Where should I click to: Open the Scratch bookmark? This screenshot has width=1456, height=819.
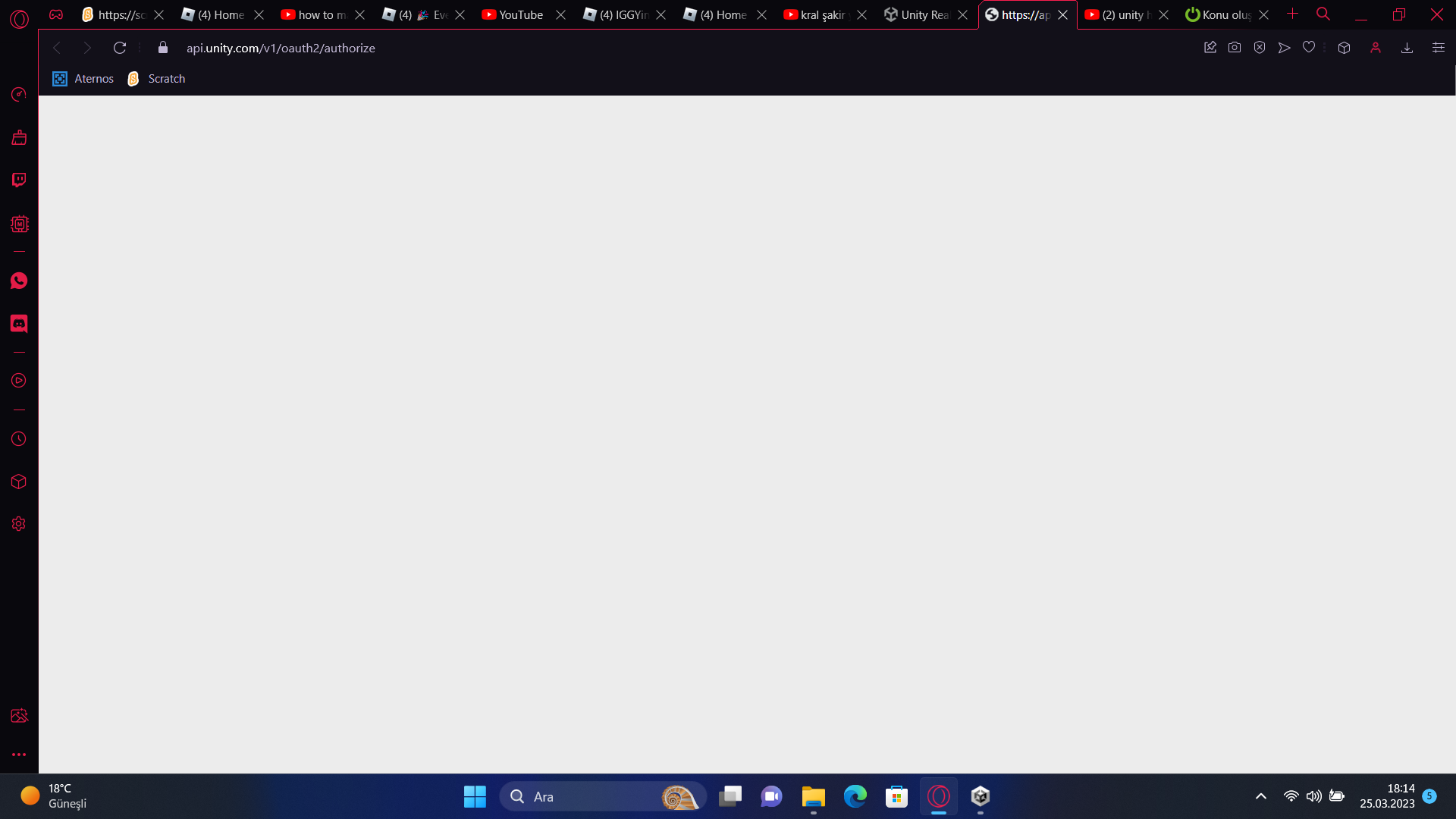tap(157, 79)
